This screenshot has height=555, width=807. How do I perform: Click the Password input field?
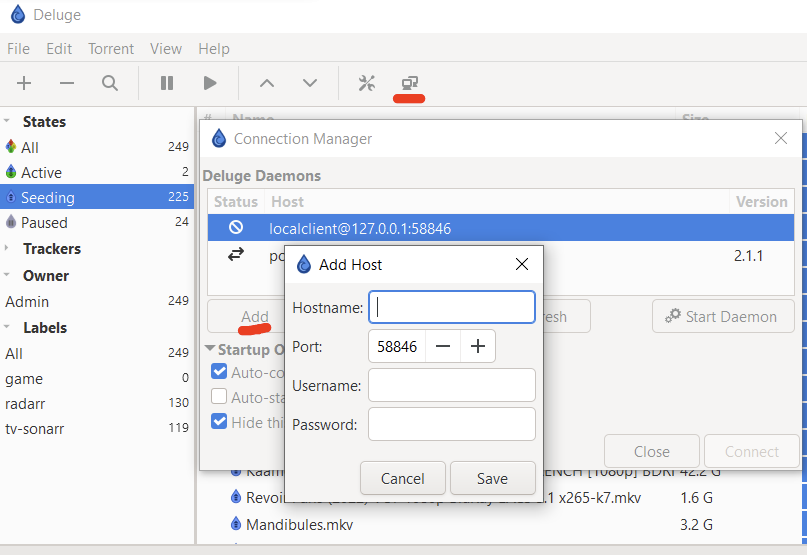pyautogui.click(x=452, y=424)
